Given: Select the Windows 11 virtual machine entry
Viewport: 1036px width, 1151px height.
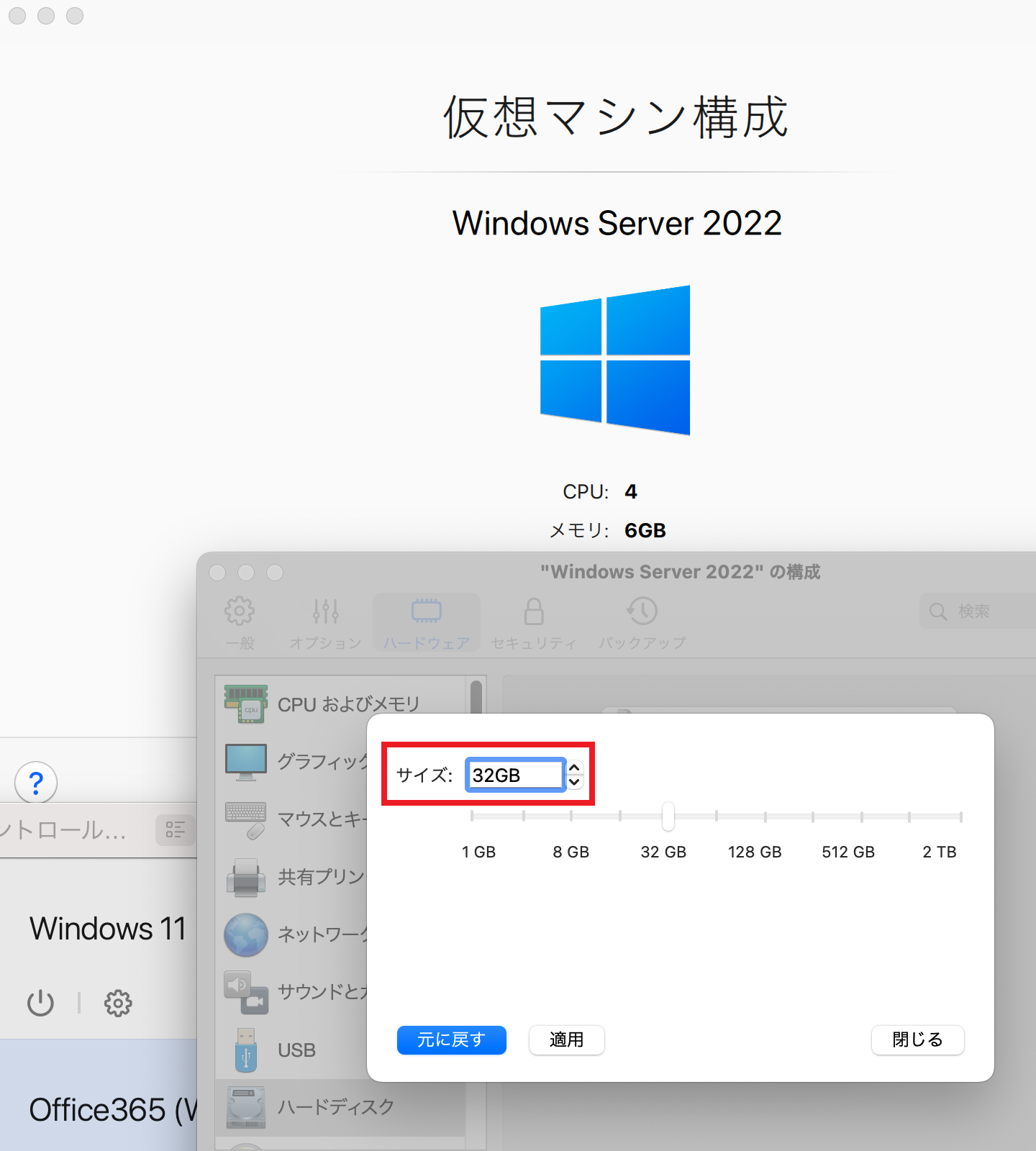Looking at the screenshot, I should pos(99,950).
